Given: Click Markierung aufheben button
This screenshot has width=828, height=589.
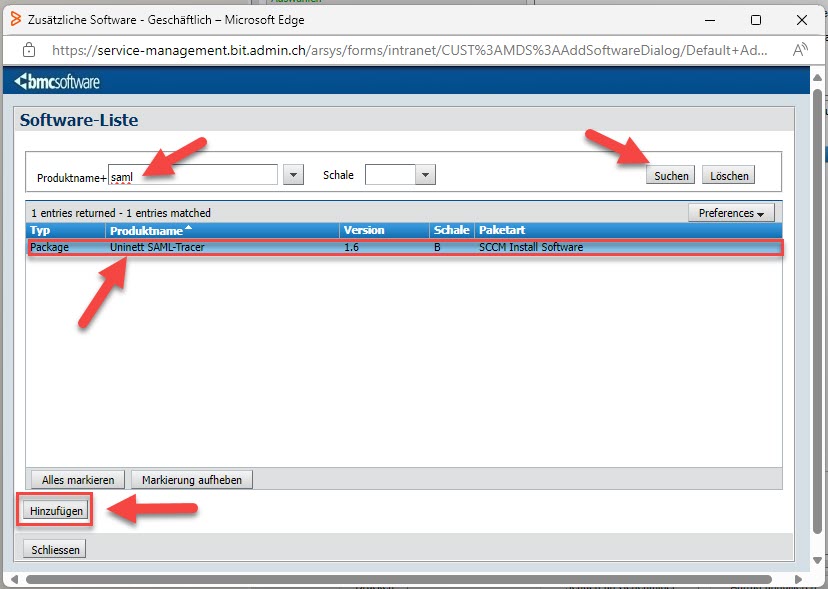Looking at the screenshot, I should (192, 480).
